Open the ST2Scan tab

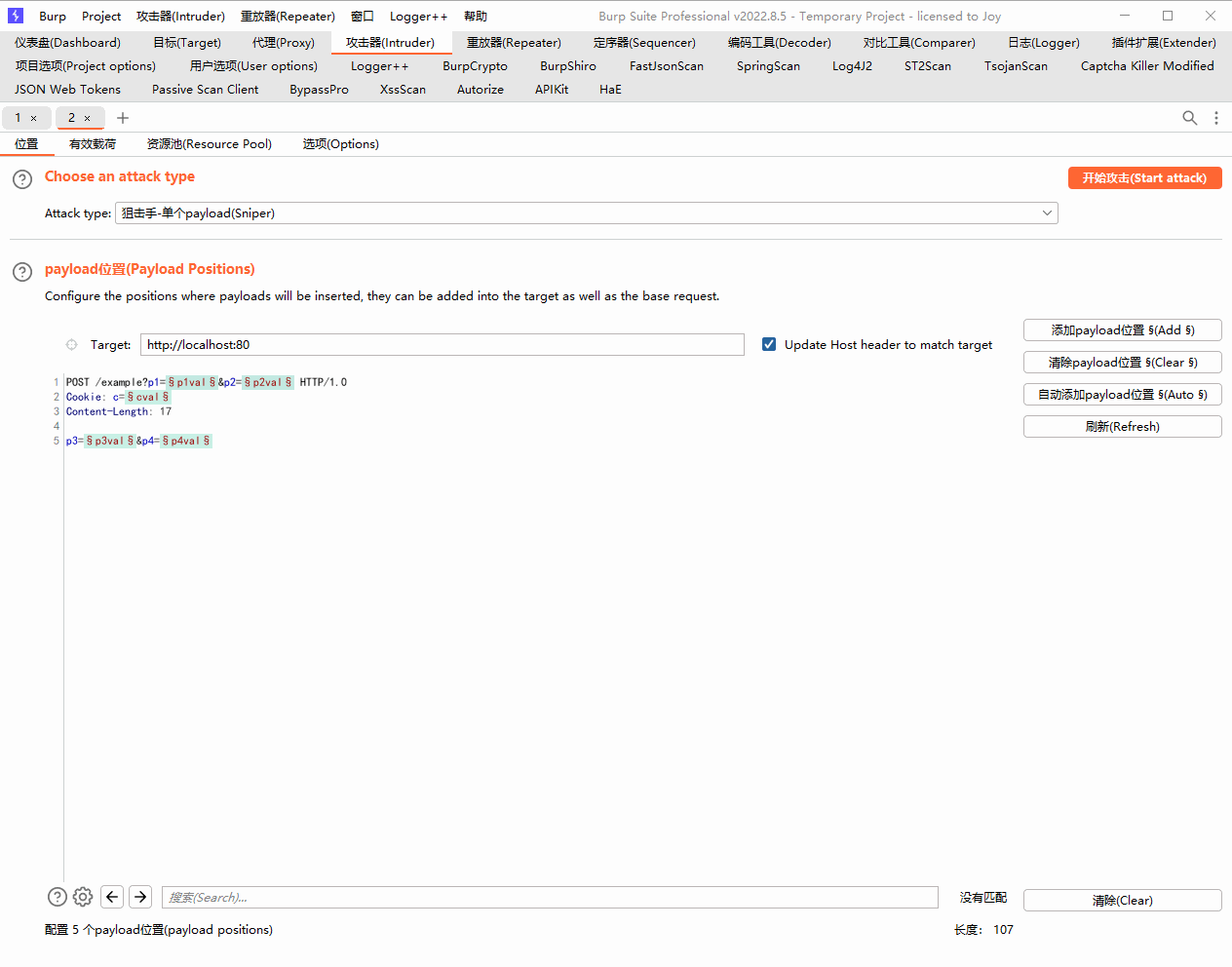tap(927, 66)
